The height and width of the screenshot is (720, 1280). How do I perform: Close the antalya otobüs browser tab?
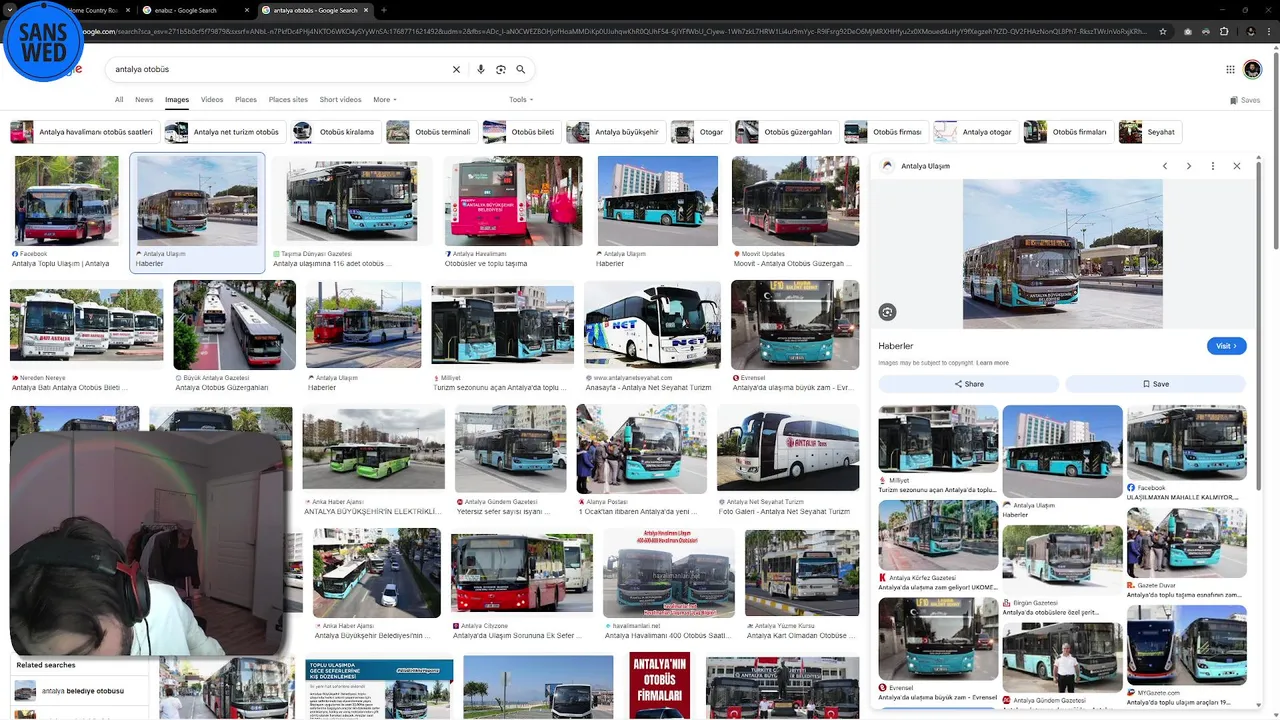pos(366,10)
